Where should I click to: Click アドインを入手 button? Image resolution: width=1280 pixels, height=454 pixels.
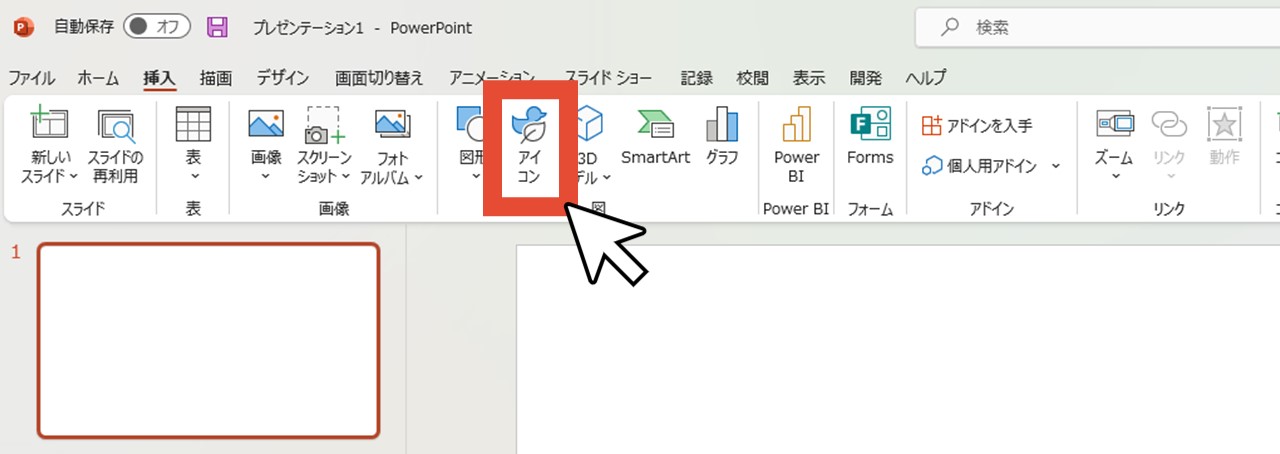point(976,126)
